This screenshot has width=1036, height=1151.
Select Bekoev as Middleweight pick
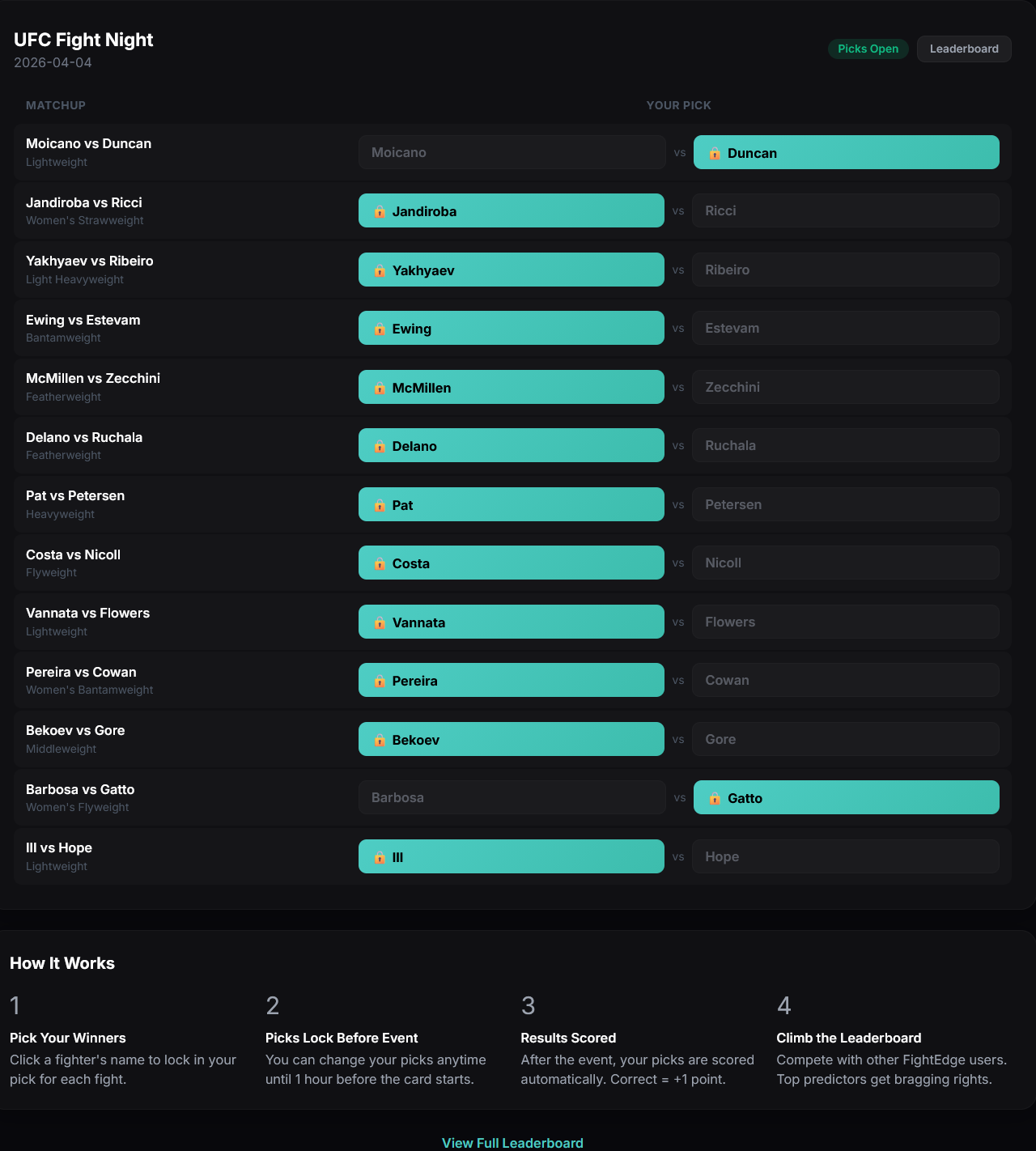[x=512, y=739]
